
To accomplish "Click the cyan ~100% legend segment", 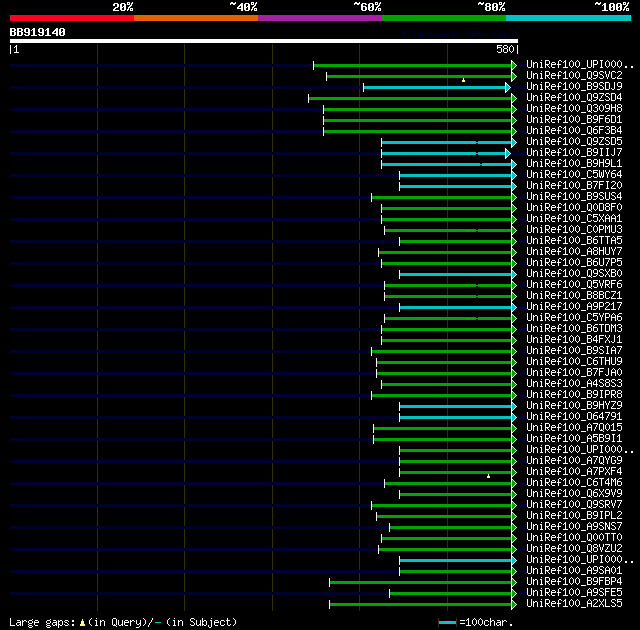I will point(569,18).
